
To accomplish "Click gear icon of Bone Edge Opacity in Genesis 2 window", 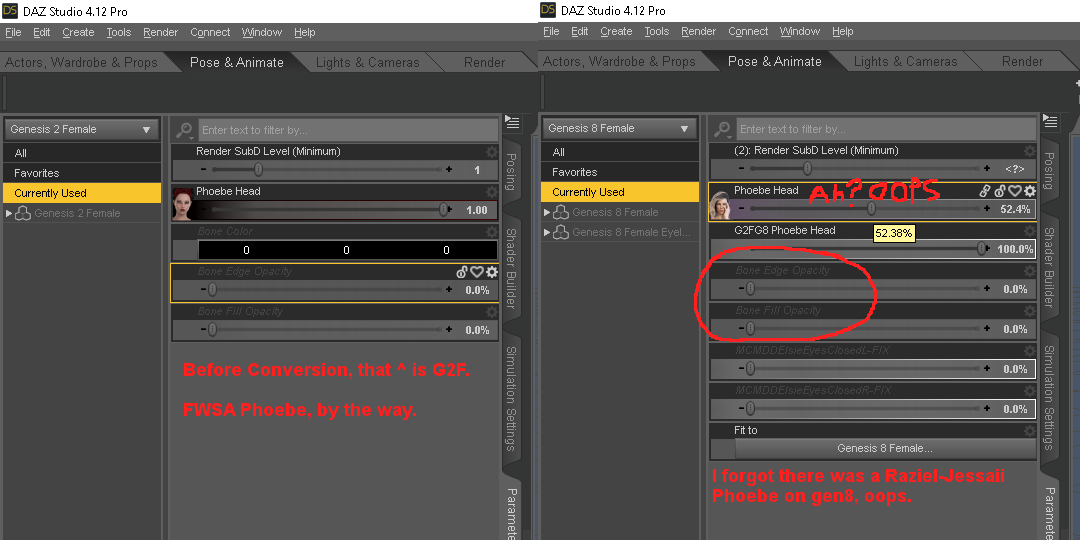I will coord(492,272).
